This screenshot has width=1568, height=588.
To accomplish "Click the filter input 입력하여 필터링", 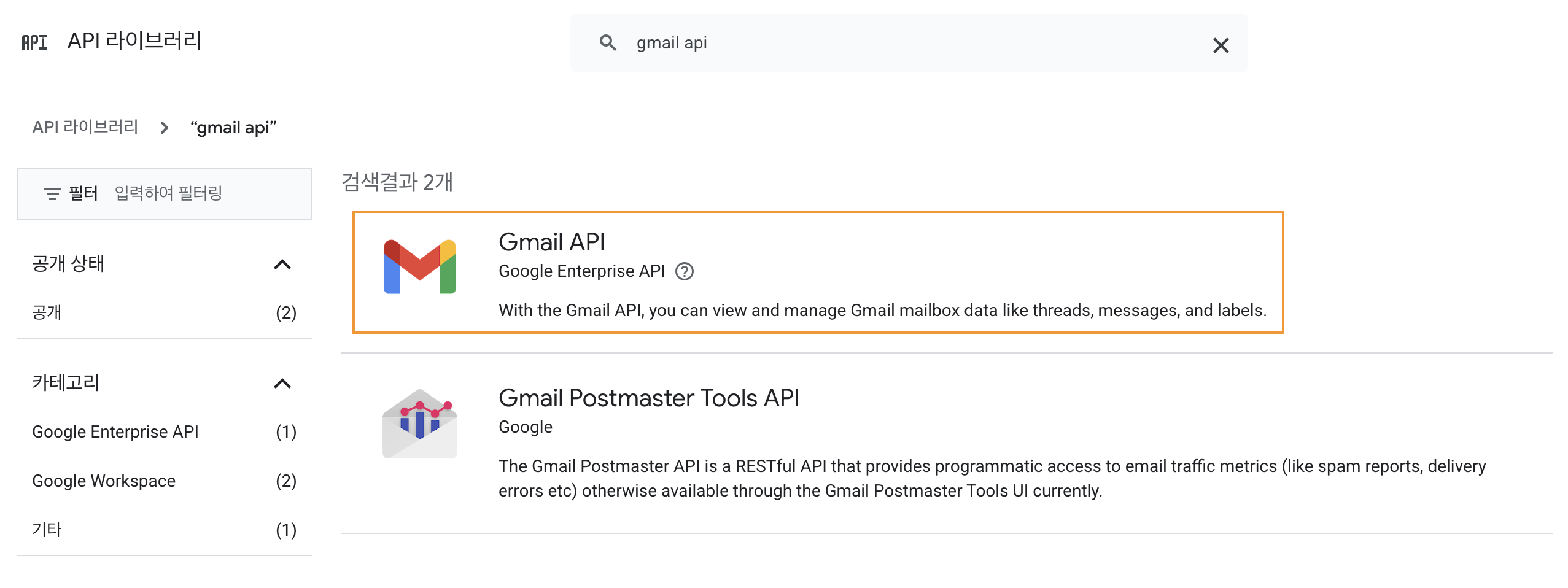I will [x=203, y=194].
